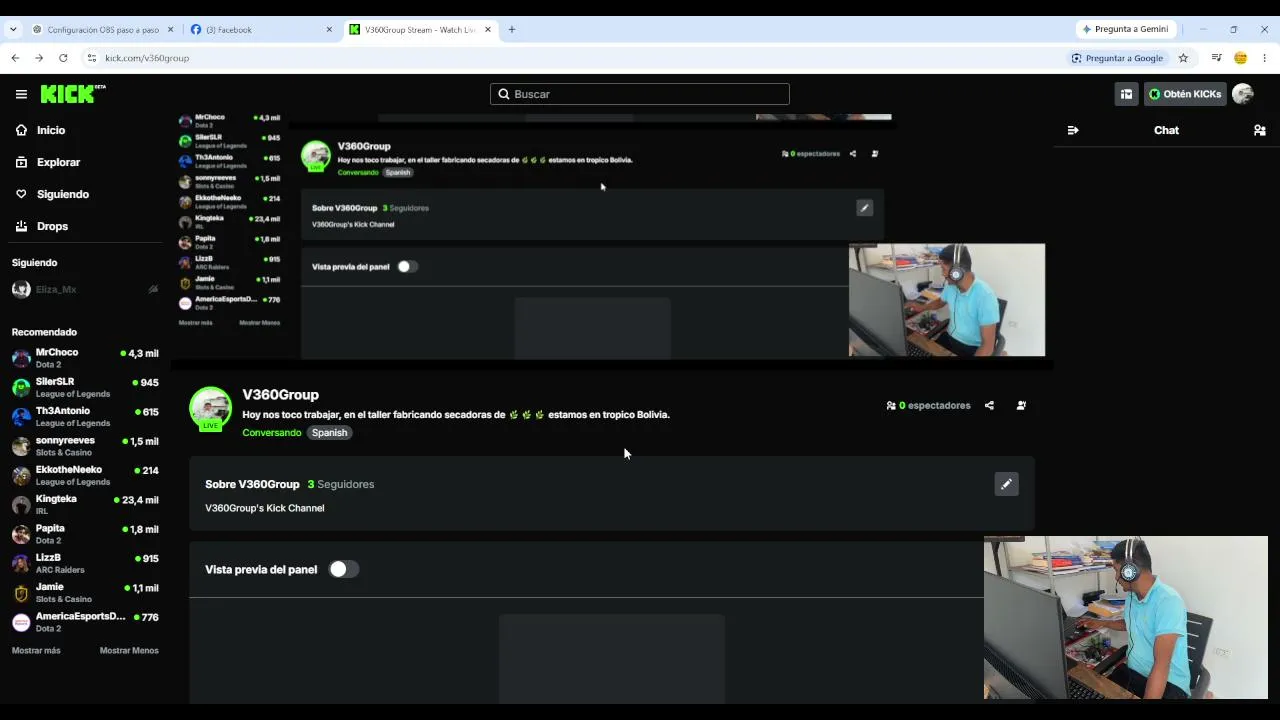Click the 3 Seguidores text

click(x=341, y=484)
